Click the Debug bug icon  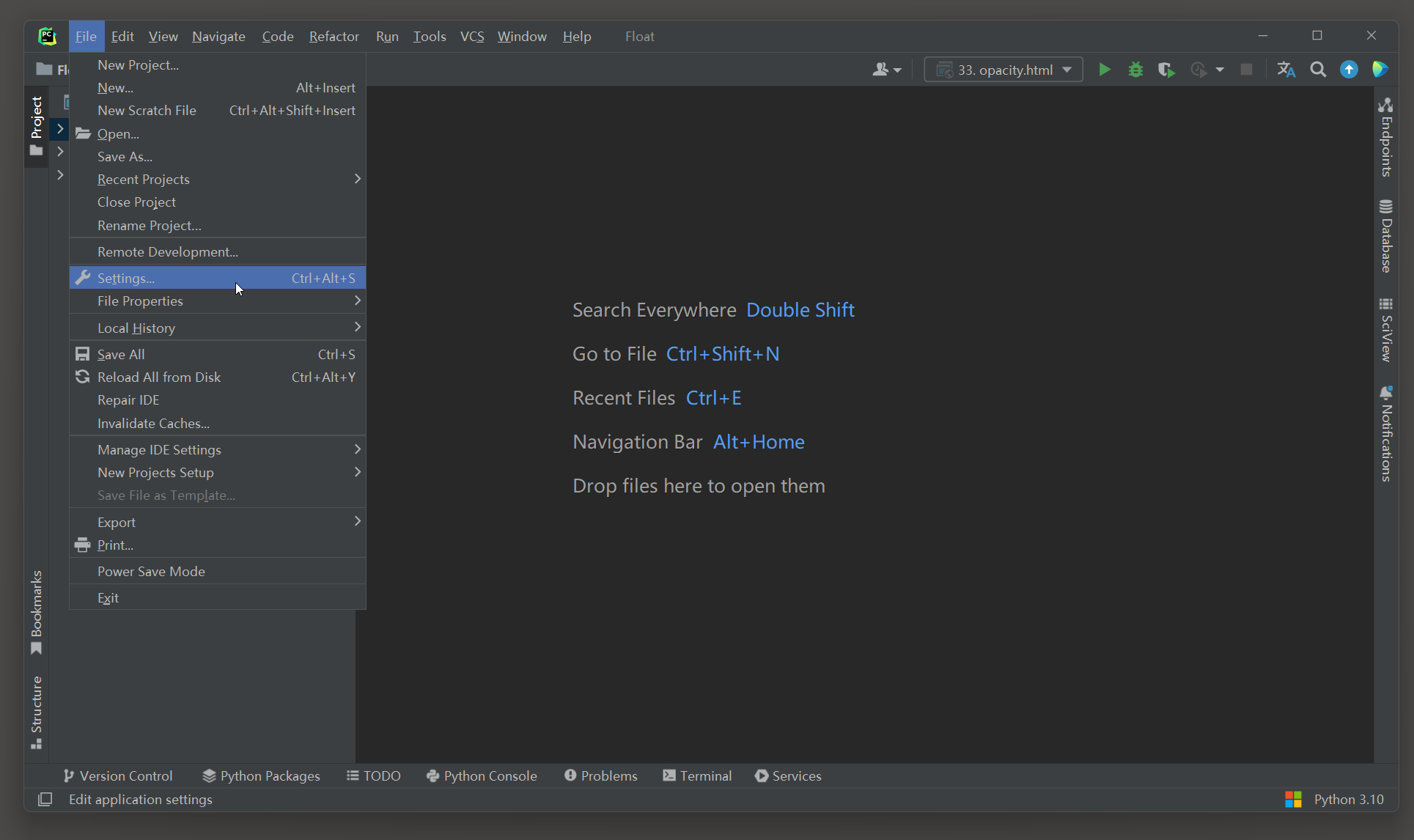click(1135, 70)
